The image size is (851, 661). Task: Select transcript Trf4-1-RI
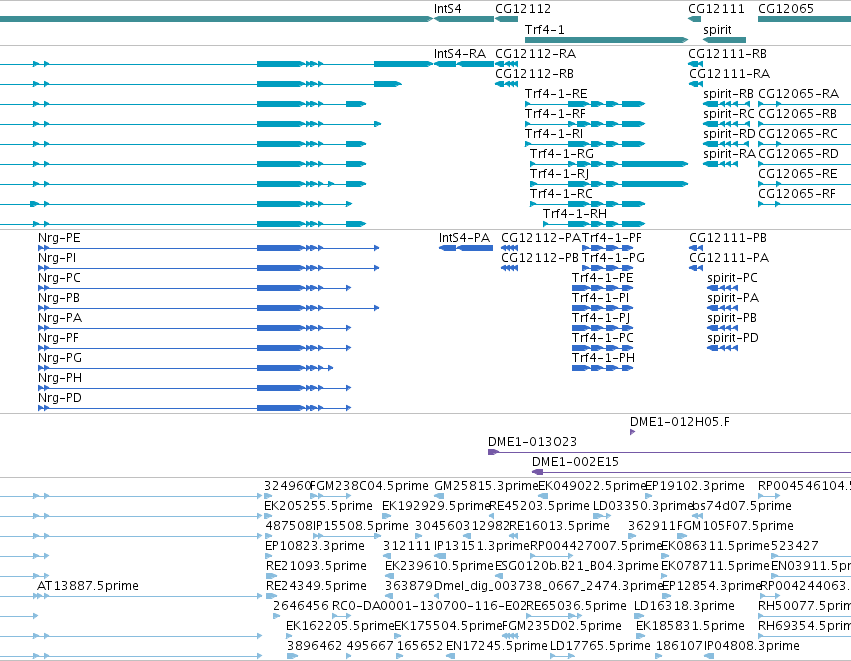point(554,134)
